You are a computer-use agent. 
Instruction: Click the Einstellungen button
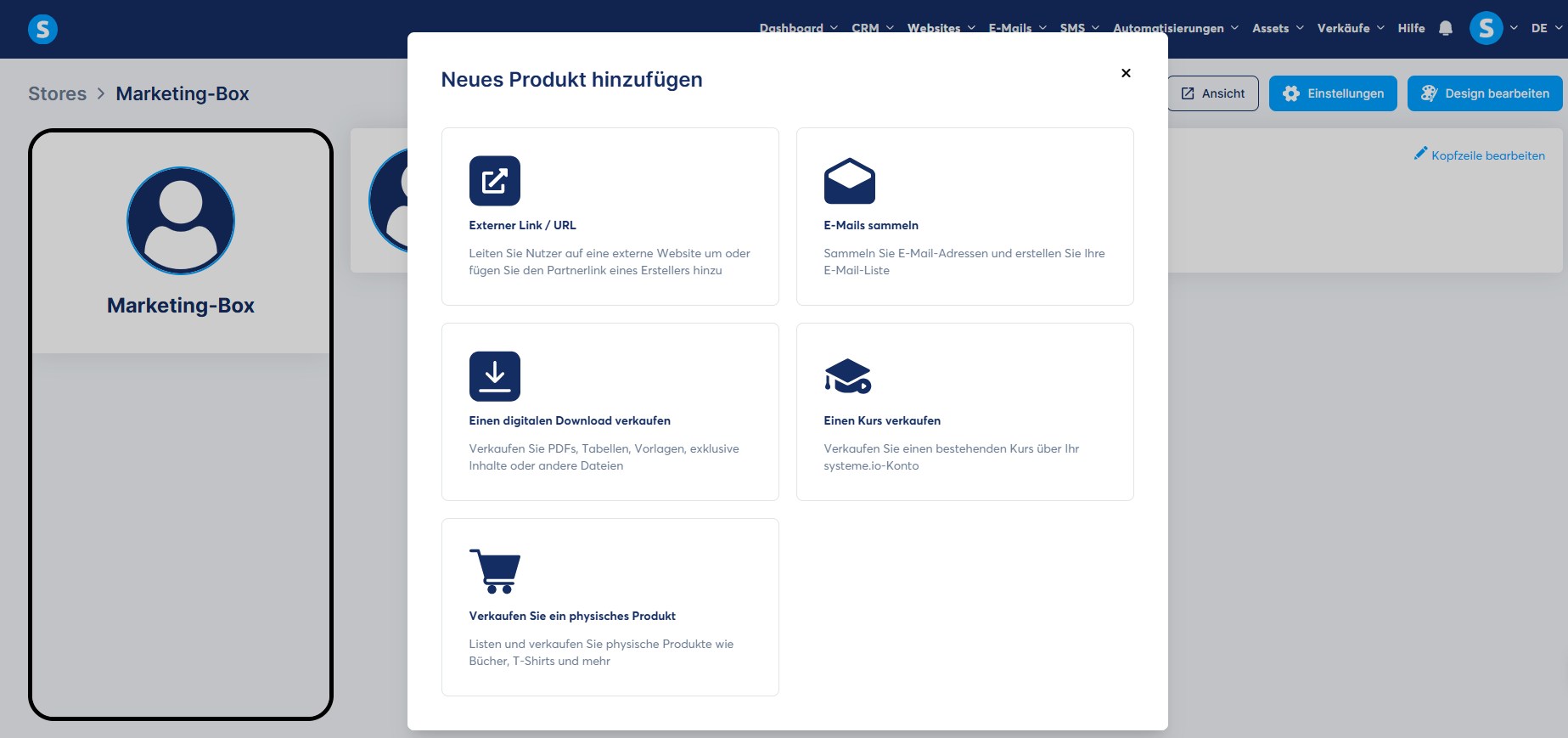tap(1333, 93)
